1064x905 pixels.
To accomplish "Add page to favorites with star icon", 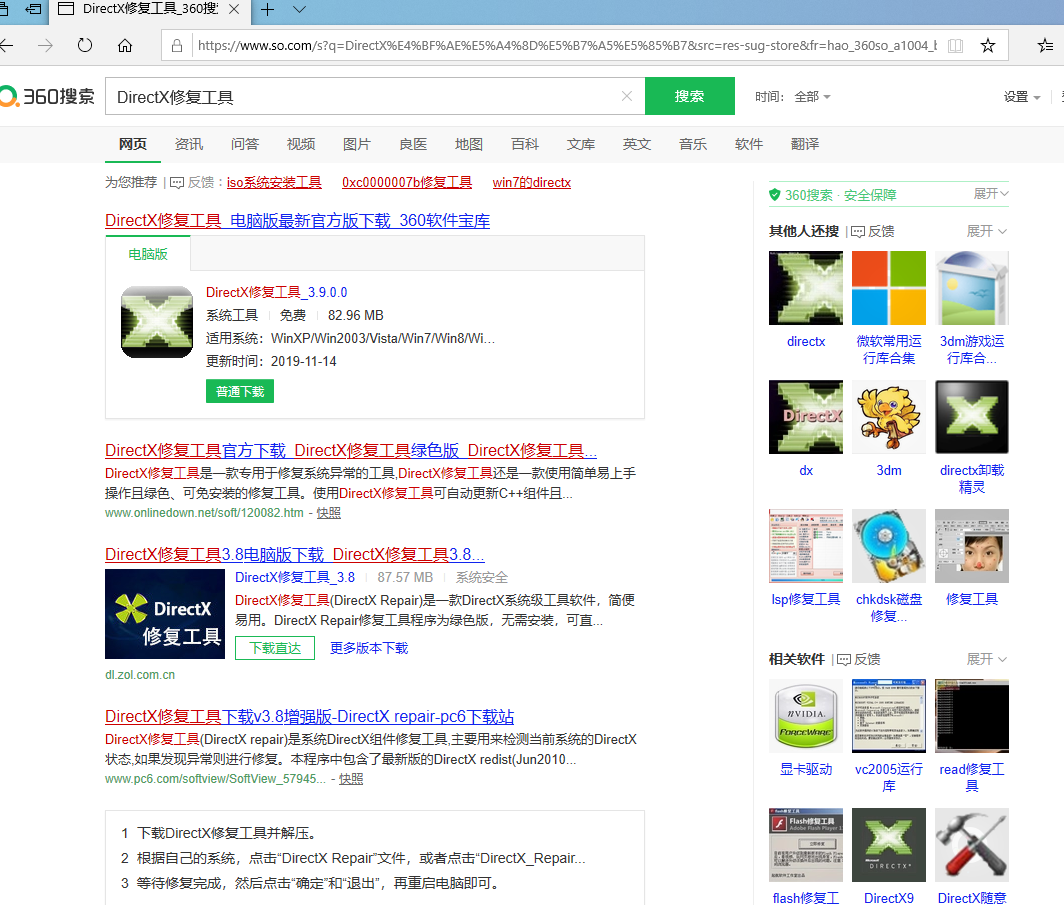I will [988, 46].
